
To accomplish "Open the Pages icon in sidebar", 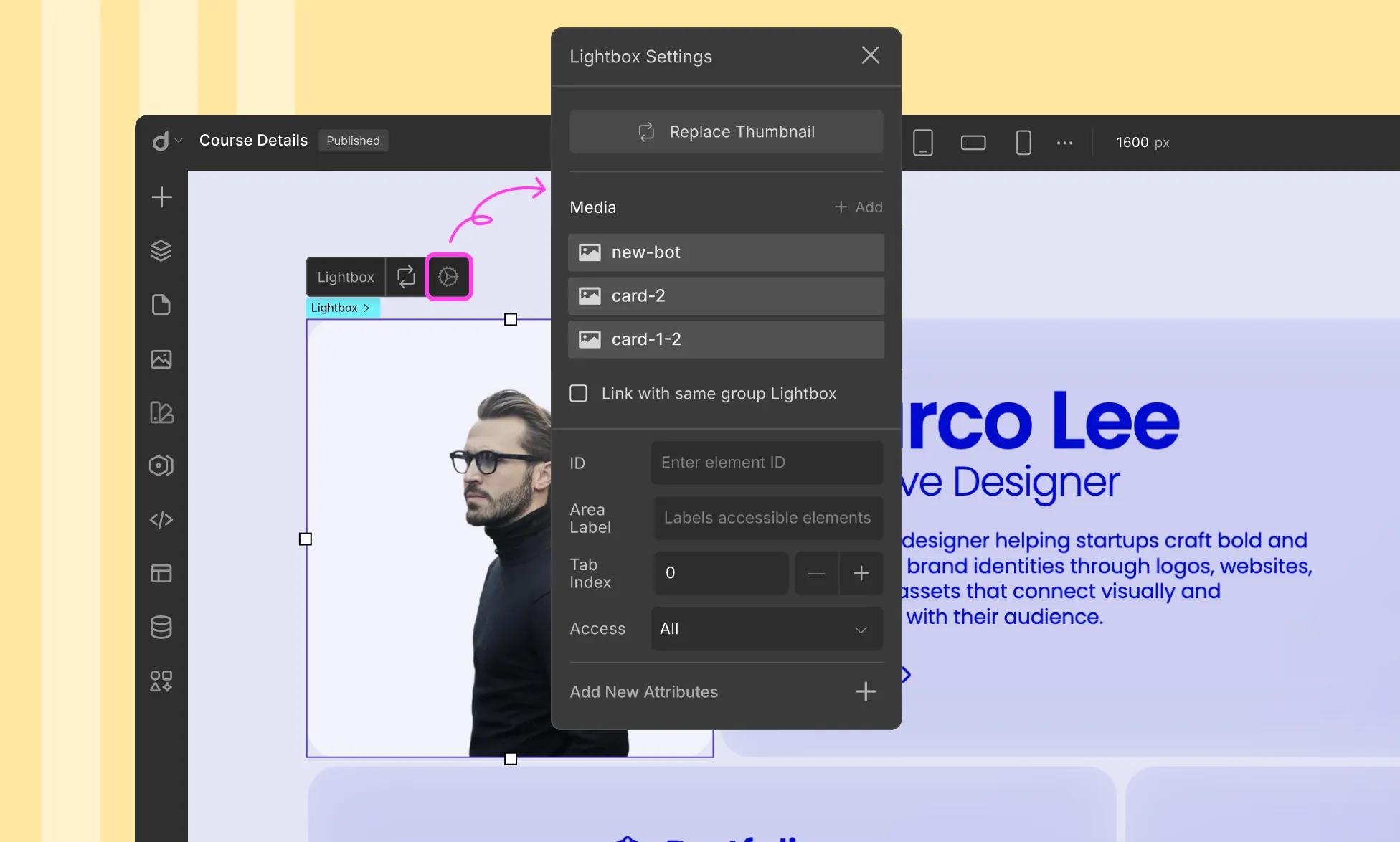I will [x=161, y=304].
